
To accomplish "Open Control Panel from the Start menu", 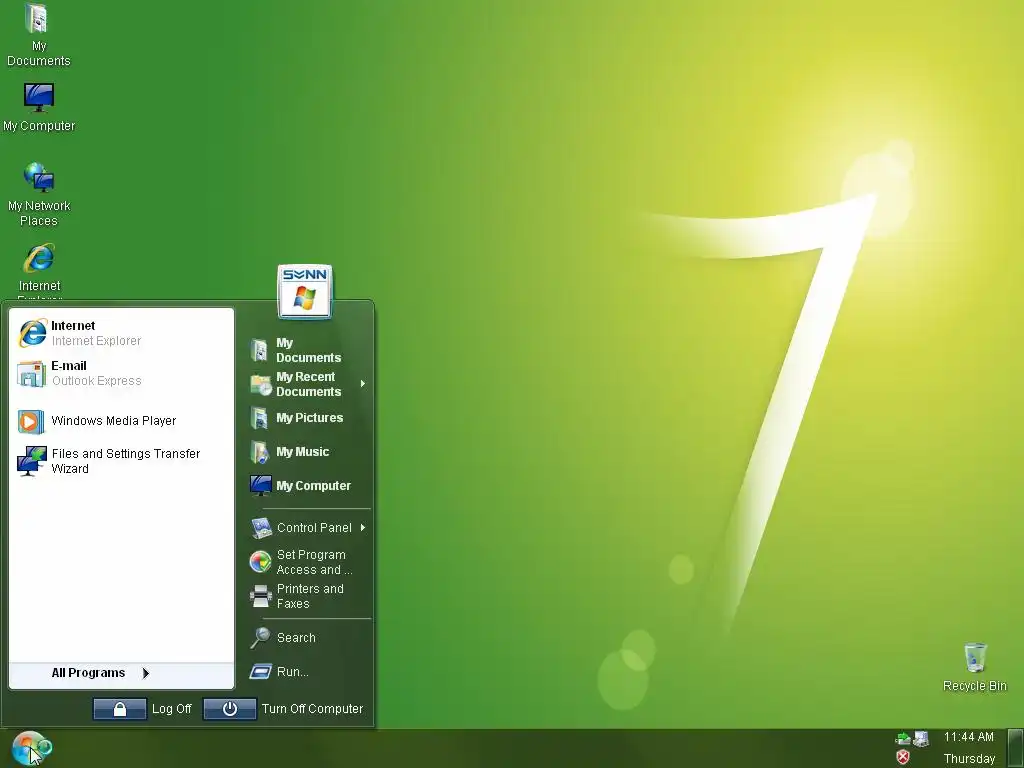I will click(308, 528).
